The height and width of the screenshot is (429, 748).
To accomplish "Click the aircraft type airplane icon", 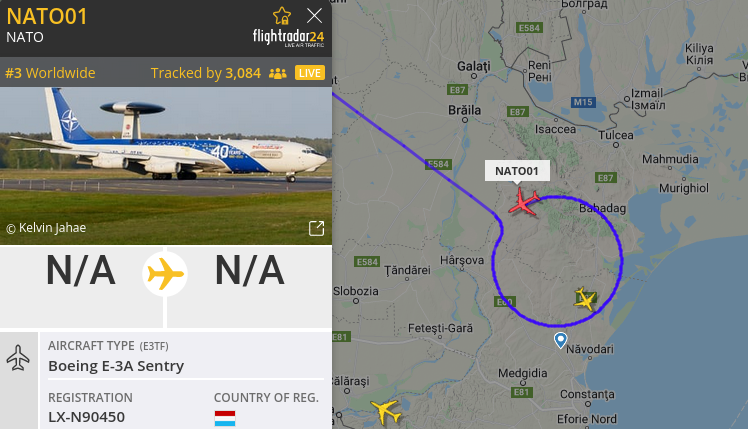I will [x=18, y=357].
